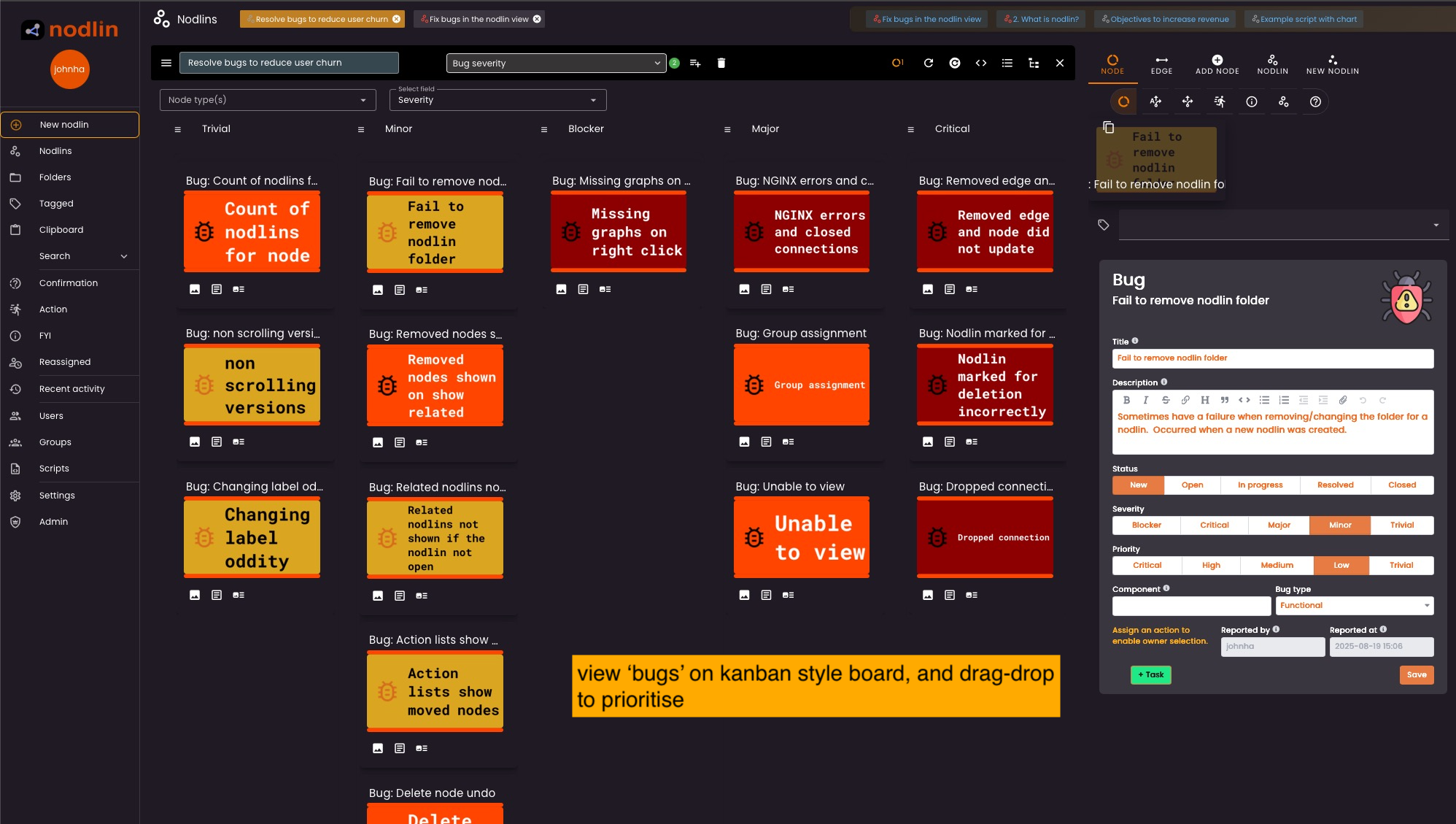Open Folders in the left sidebar
The image size is (1456, 824).
pyautogui.click(x=55, y=177)
